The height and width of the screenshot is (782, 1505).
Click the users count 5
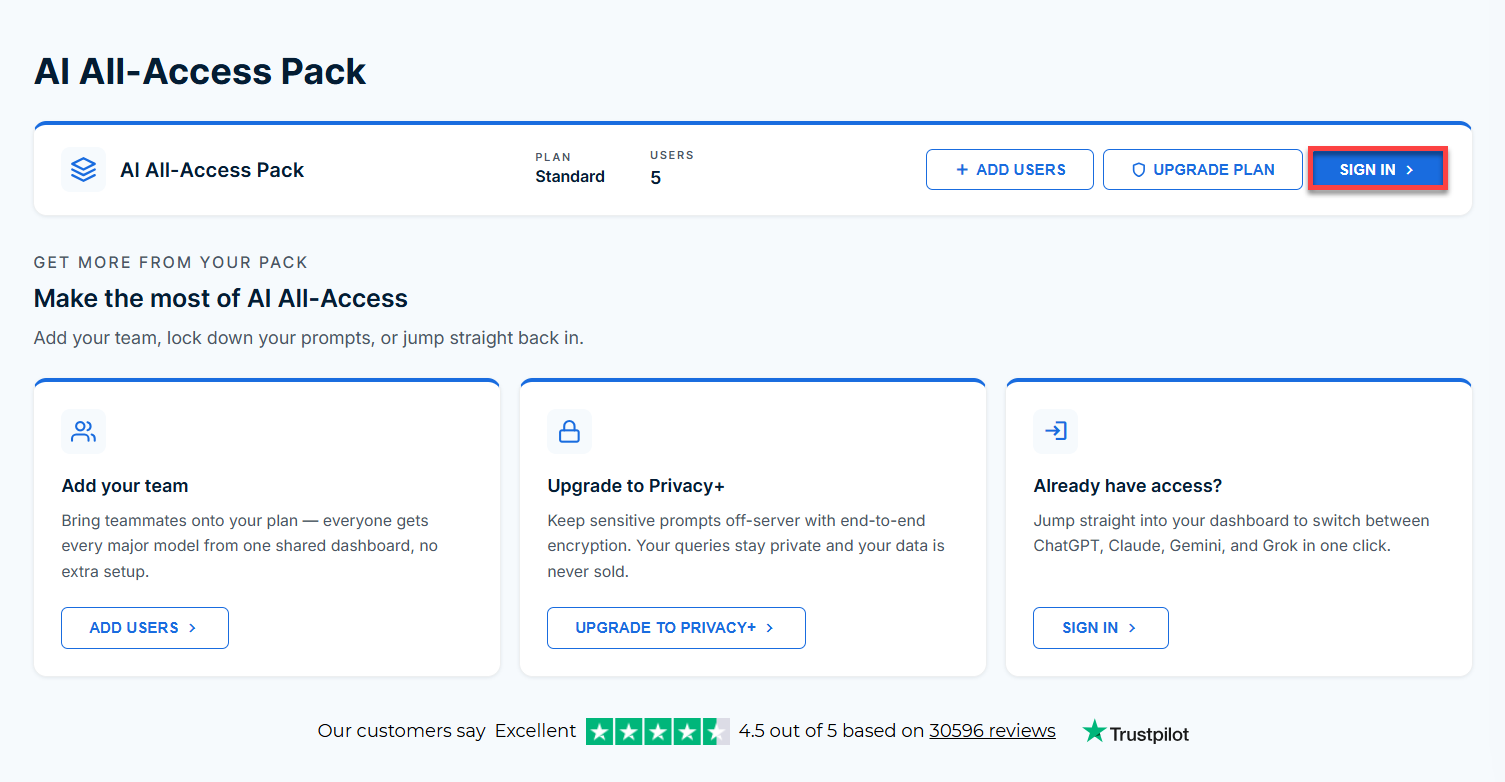pos(656,178)
